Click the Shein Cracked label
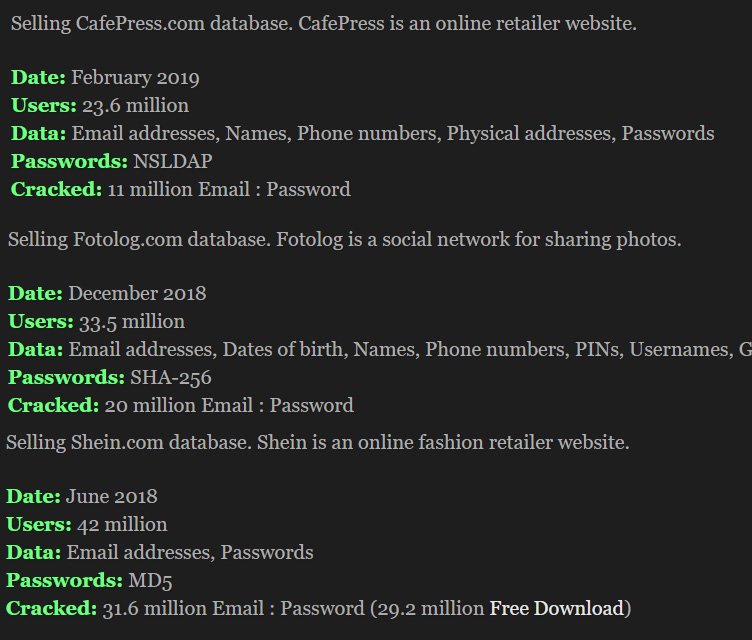Viewport: 752px width, 640px height. click(x=51, y=609)
